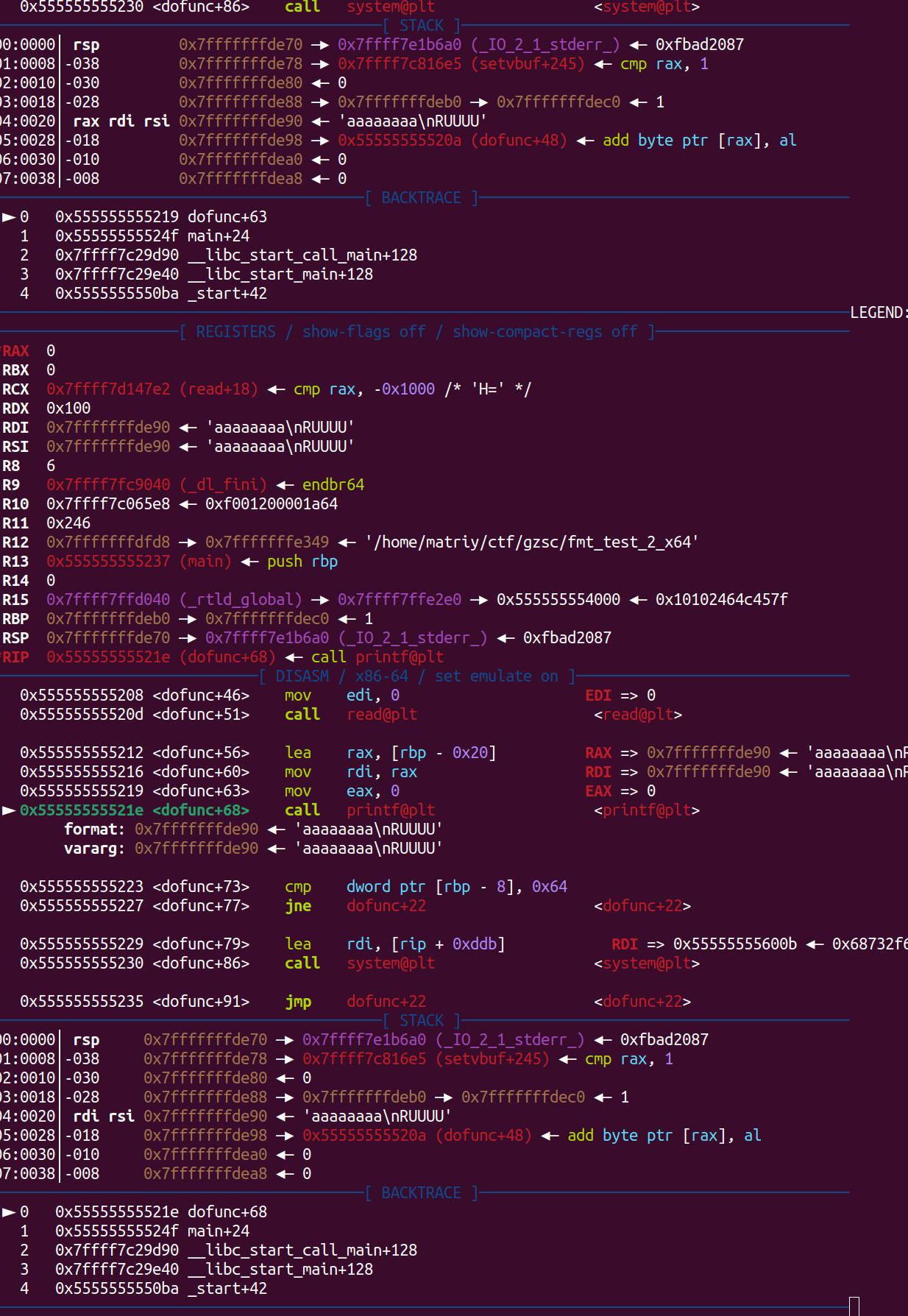Screen dimensions: 908x1316
Task: Click the terminal cursor block at the bottom right
Action: pos(854,1306)
